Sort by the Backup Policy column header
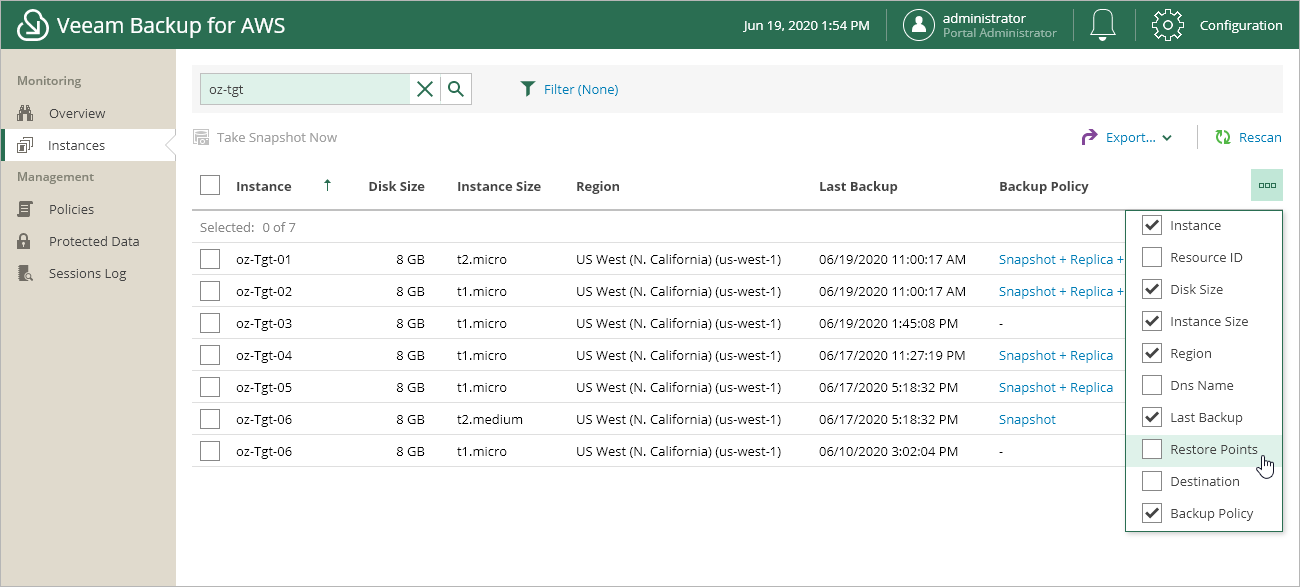The image size is (1300, 587). coord(1043,186)
